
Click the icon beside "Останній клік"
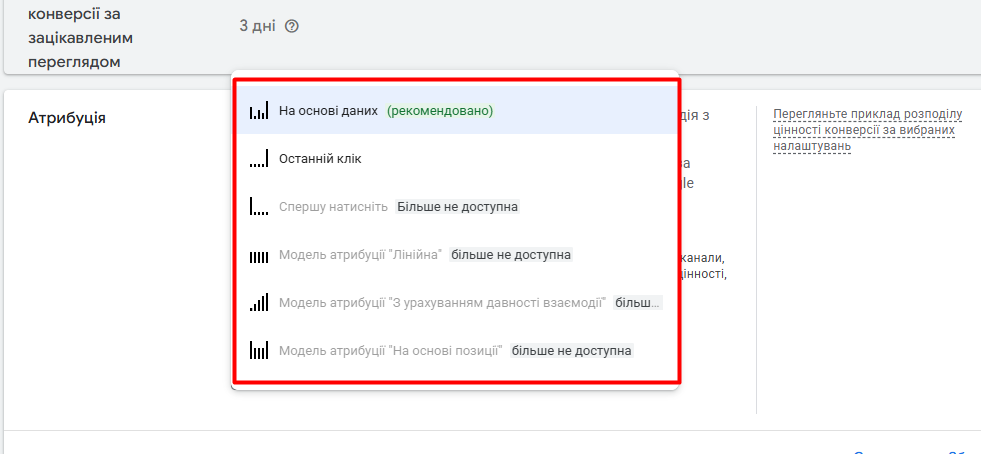[x=259, y=159]
